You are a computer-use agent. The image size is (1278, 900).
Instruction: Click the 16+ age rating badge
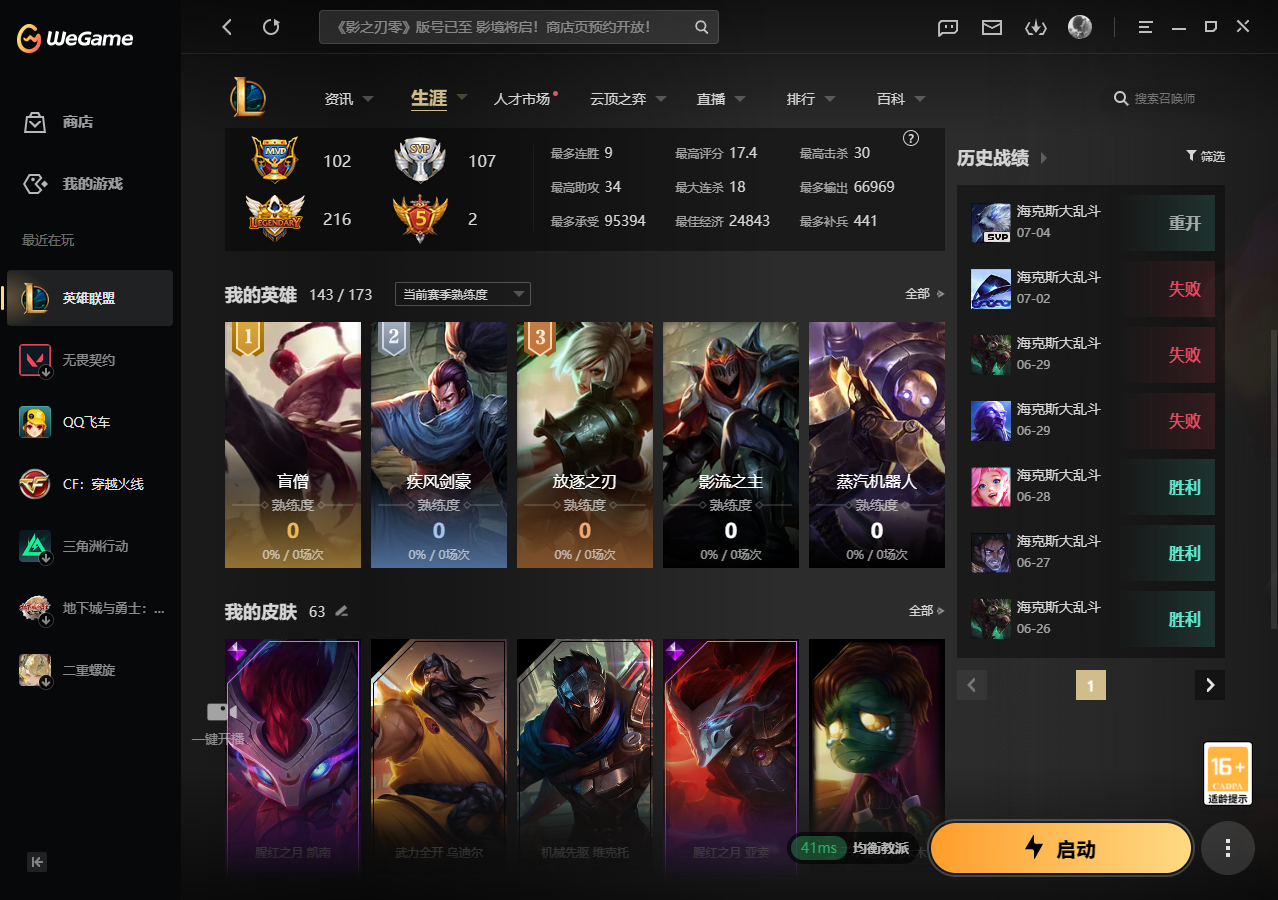click(x=1228, y=774)
